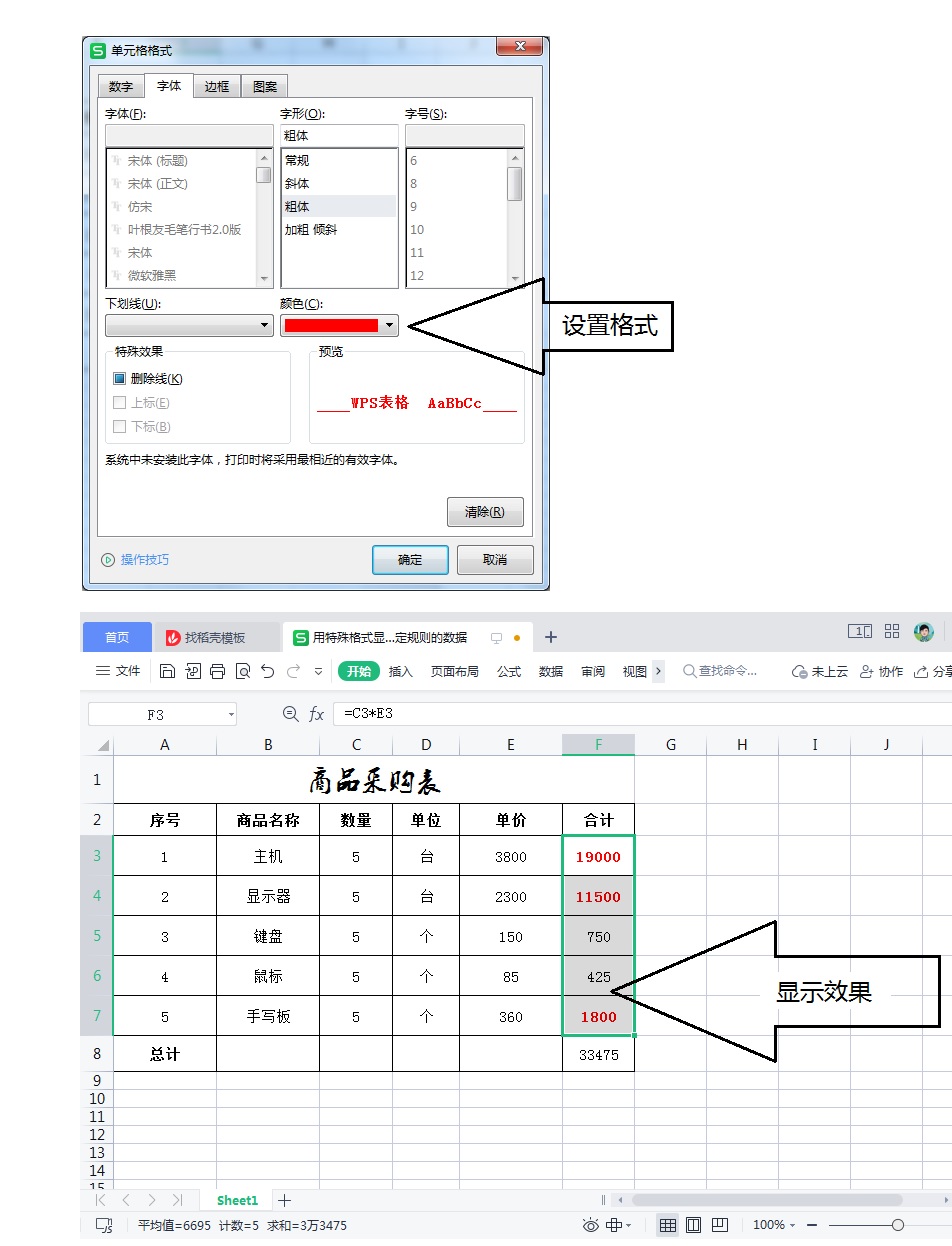Click the Sheet1 sheet tab
The width and height of the screenshot is (952, 1246).
coord(238,1200)
